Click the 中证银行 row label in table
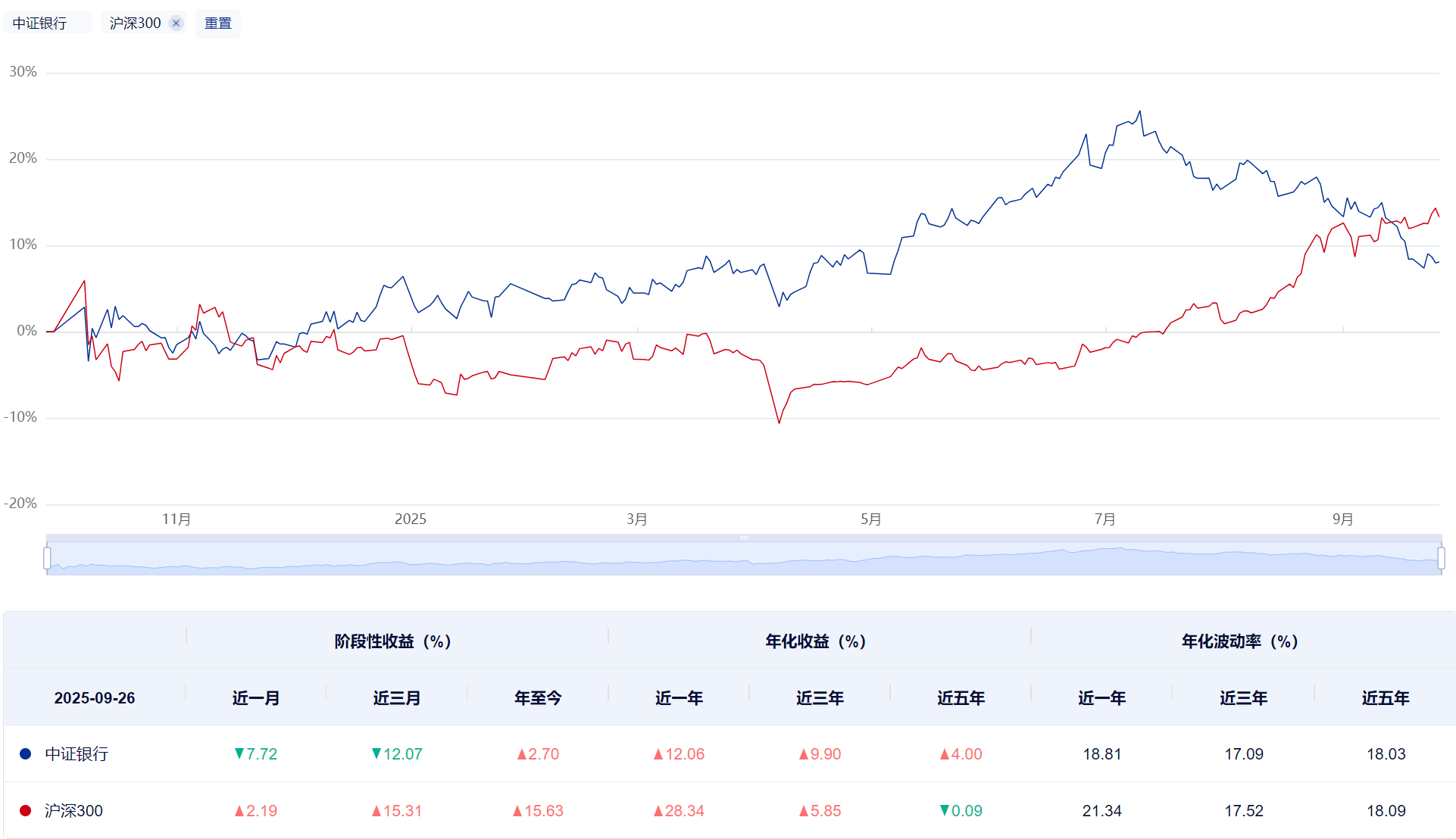Screen dimensions: 1456x839 coord(77,754)
